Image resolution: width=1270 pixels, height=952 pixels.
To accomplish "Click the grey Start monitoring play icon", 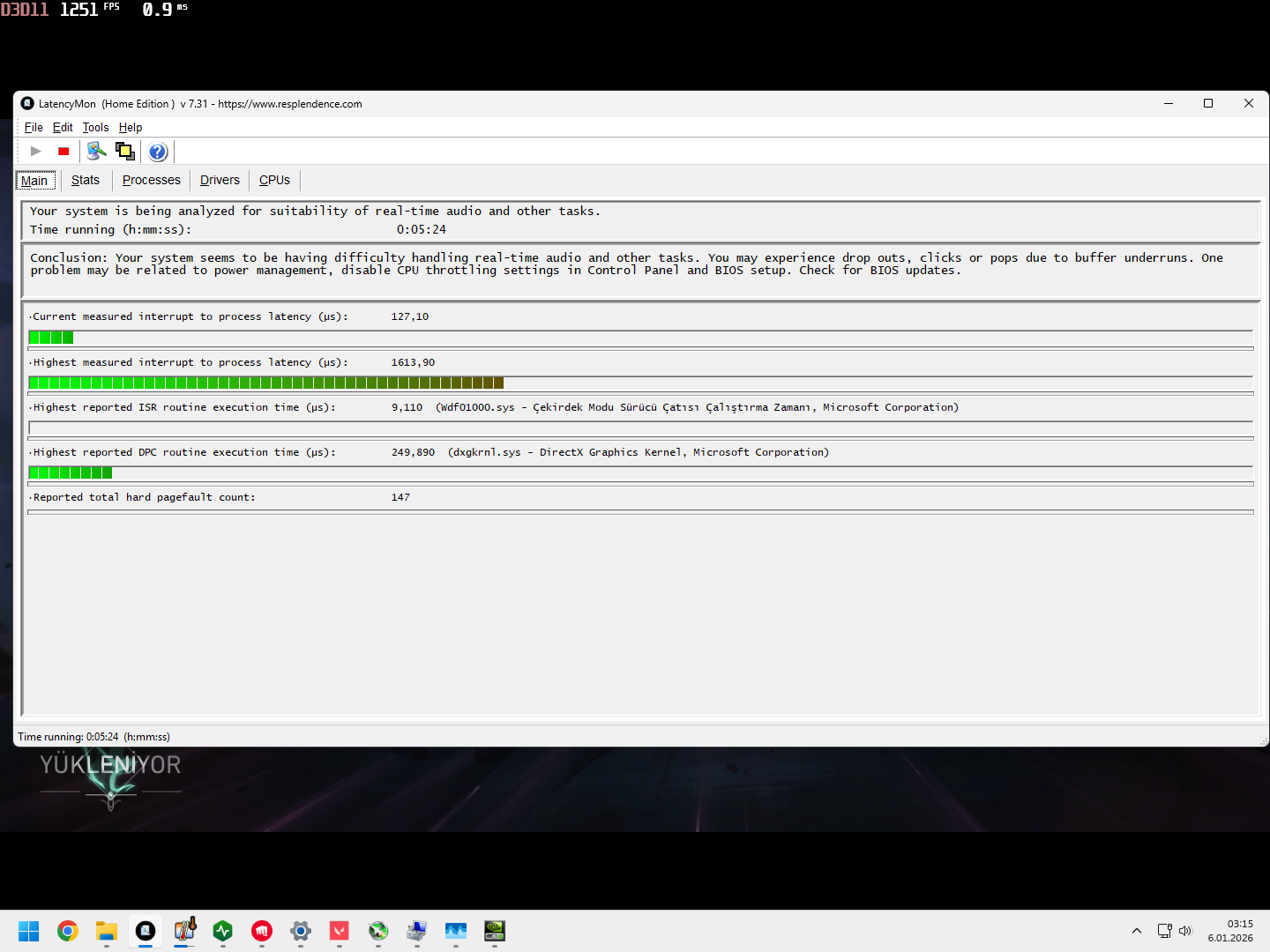I will 36,152.
